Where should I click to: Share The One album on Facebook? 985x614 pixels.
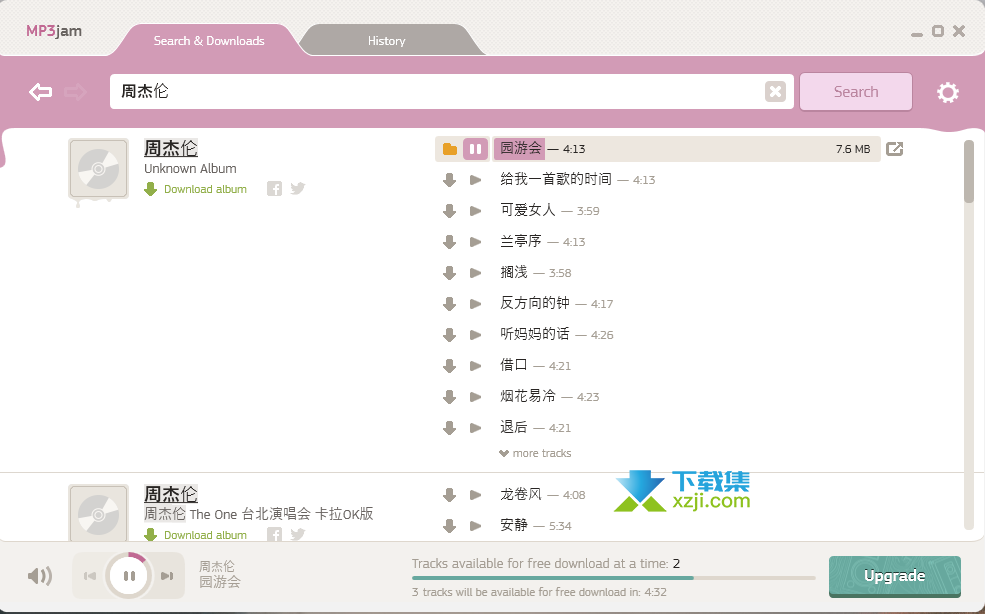275,534
